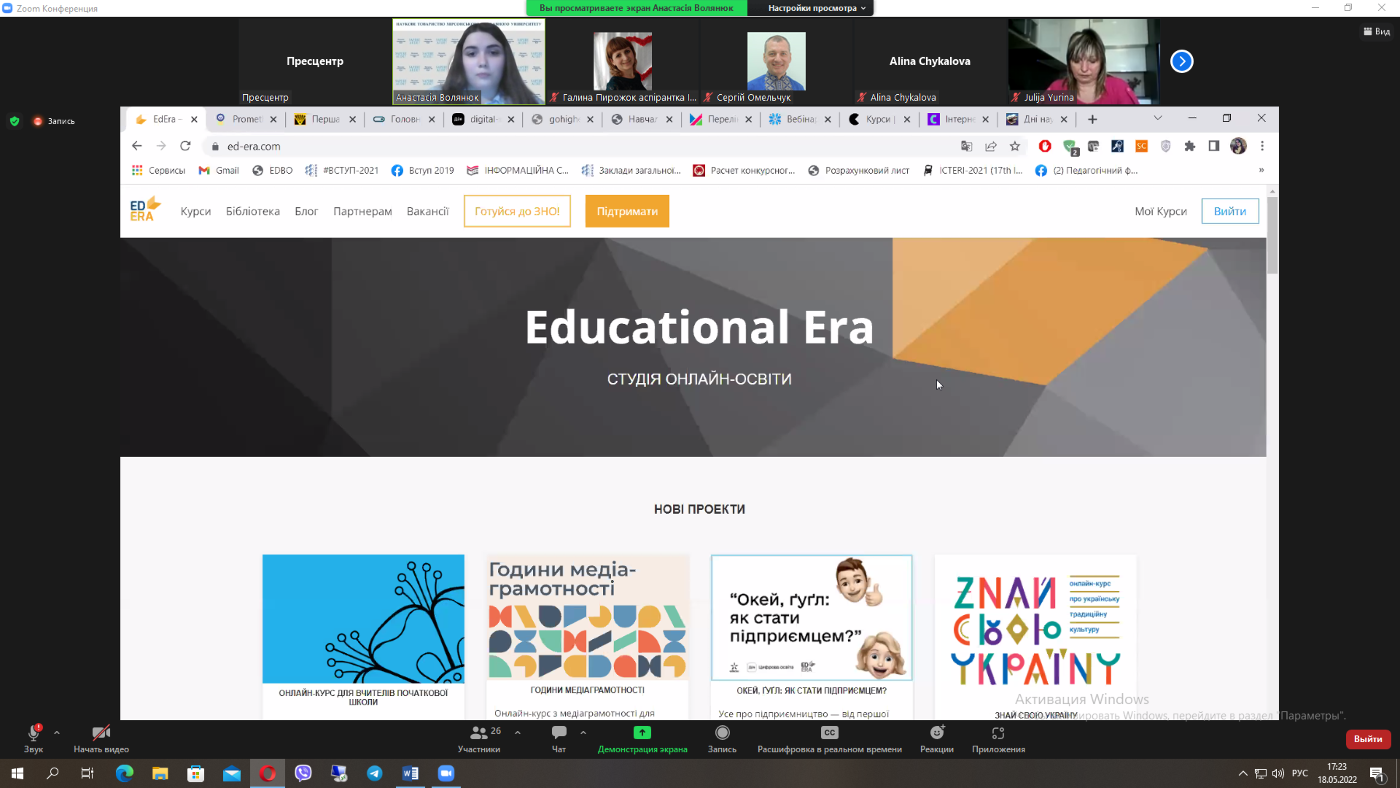The height and width of the screenshot is (788, 1400).
Task: Bookmark this page with star icon
Action: [x=1015, y=146]
